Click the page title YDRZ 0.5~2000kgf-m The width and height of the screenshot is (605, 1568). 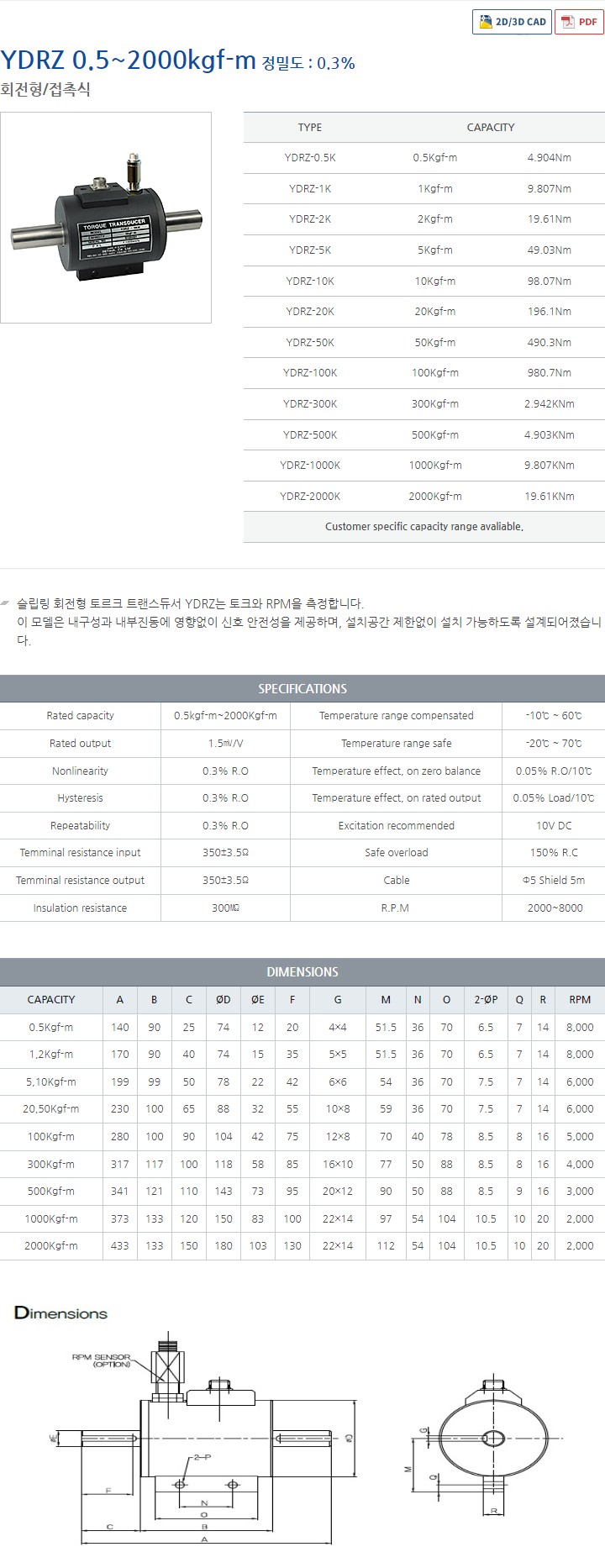[128, 60]
